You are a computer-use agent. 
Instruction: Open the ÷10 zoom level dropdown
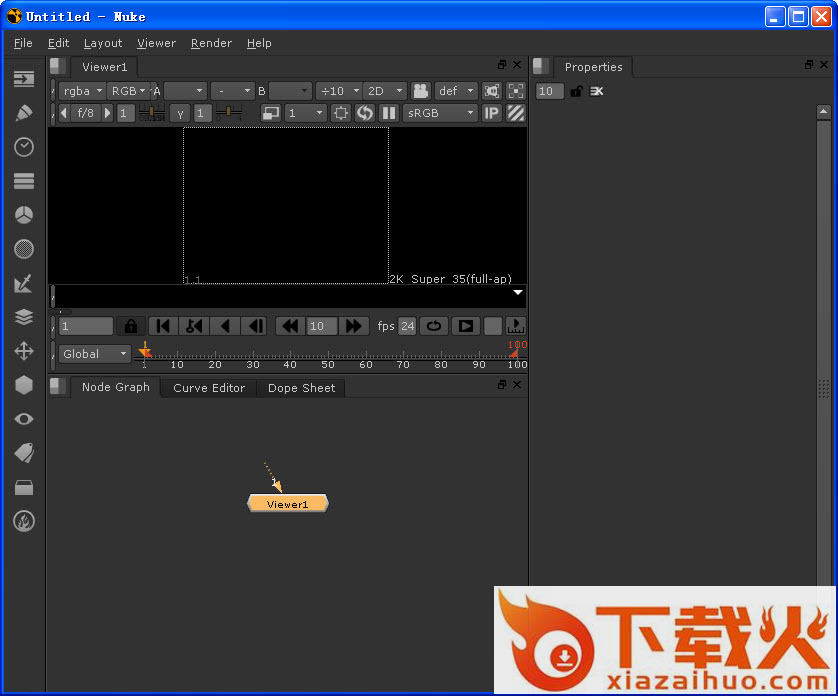(339, 91)
